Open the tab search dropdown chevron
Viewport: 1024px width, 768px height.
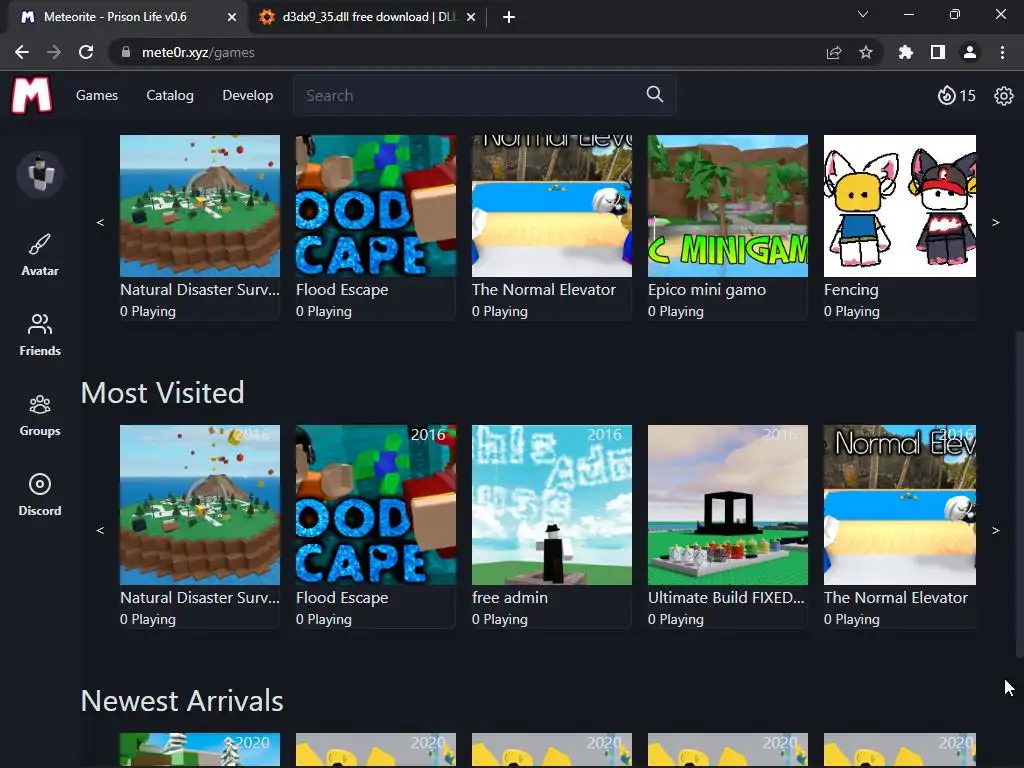(x=863, y=14)
